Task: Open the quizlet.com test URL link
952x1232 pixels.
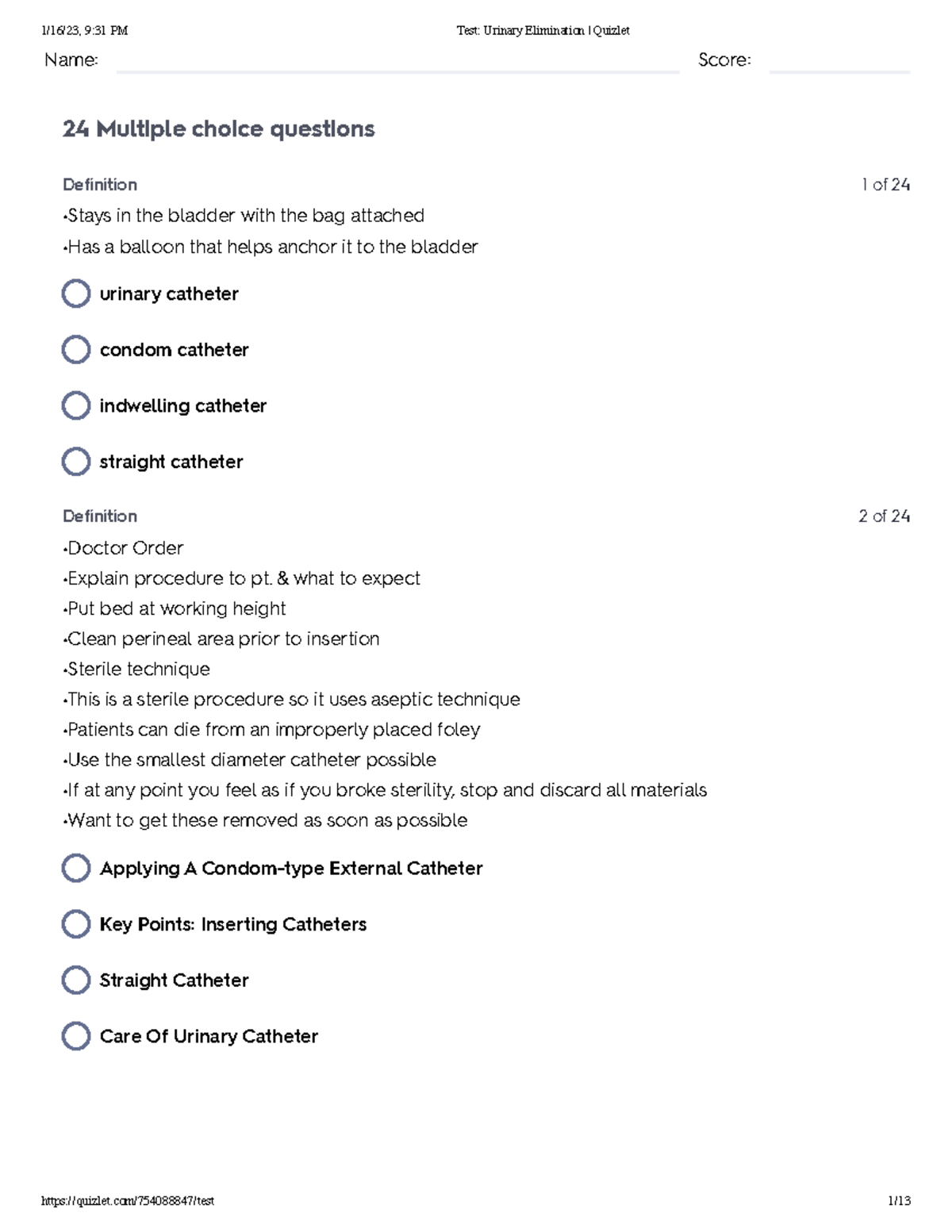Action: (x=128, y=1201)
